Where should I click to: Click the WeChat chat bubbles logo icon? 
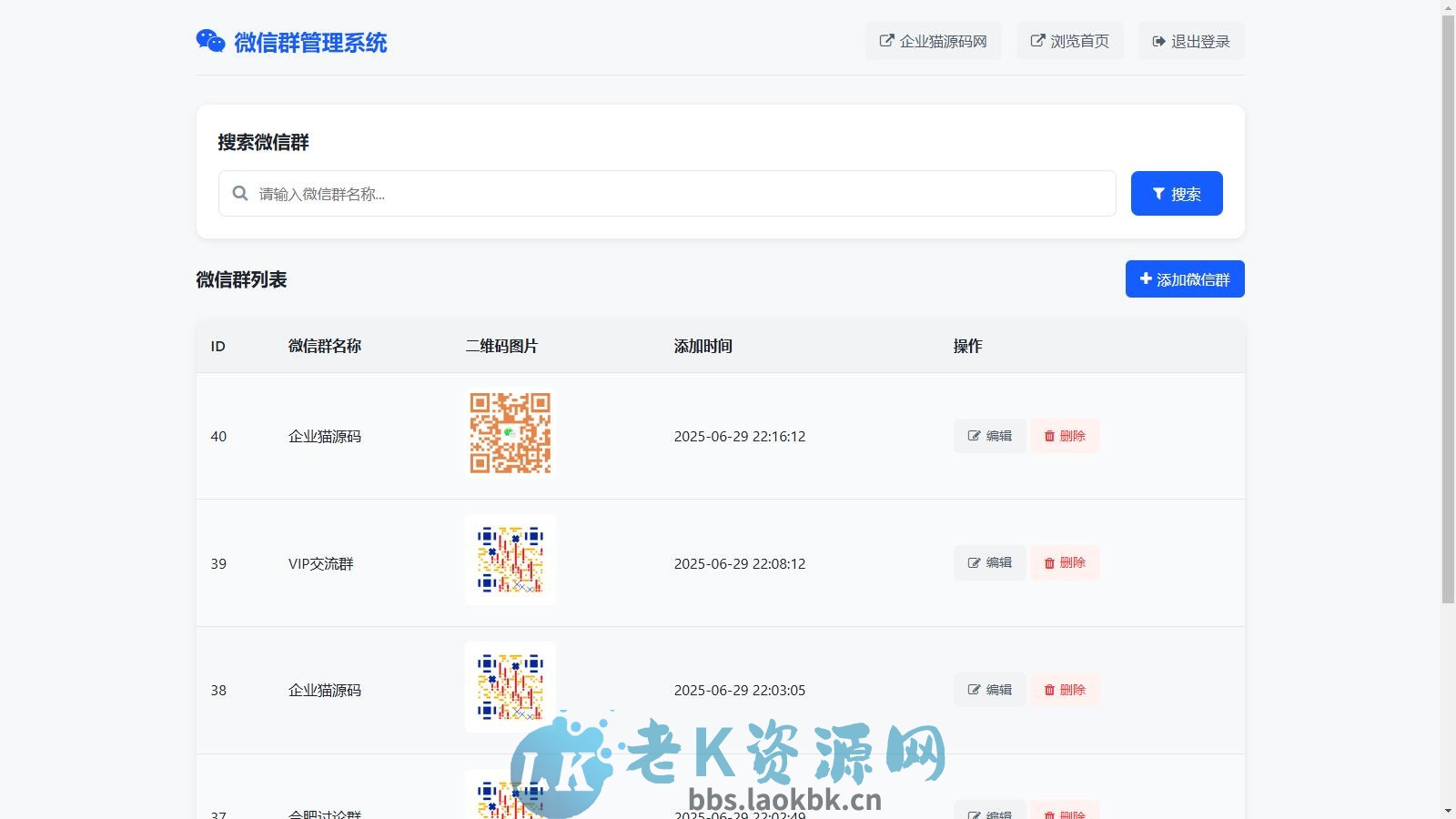coord(210,39)
